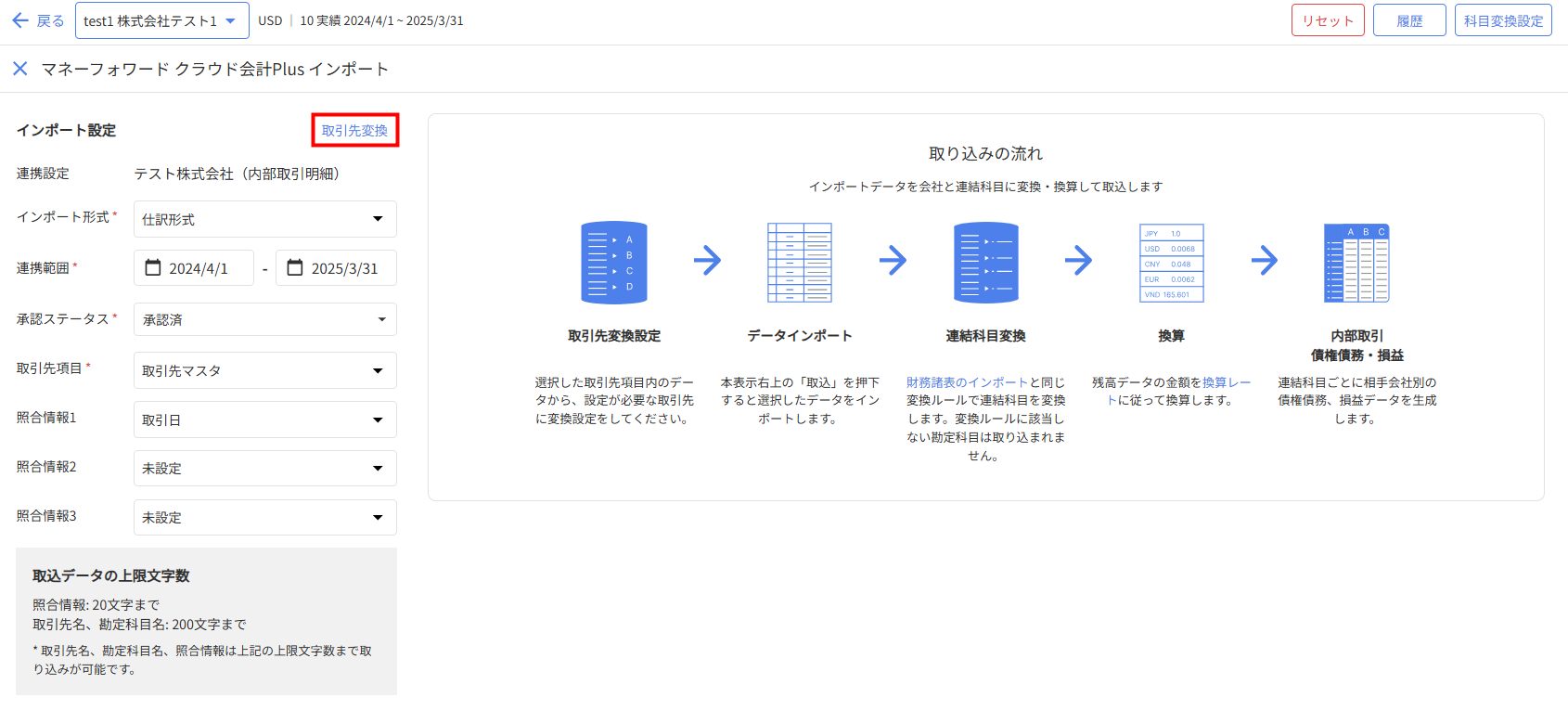Expand the インポート形式 dropdown showing 仕訳形式
This screenshot has height=710, width=1568.
(265, 219)
